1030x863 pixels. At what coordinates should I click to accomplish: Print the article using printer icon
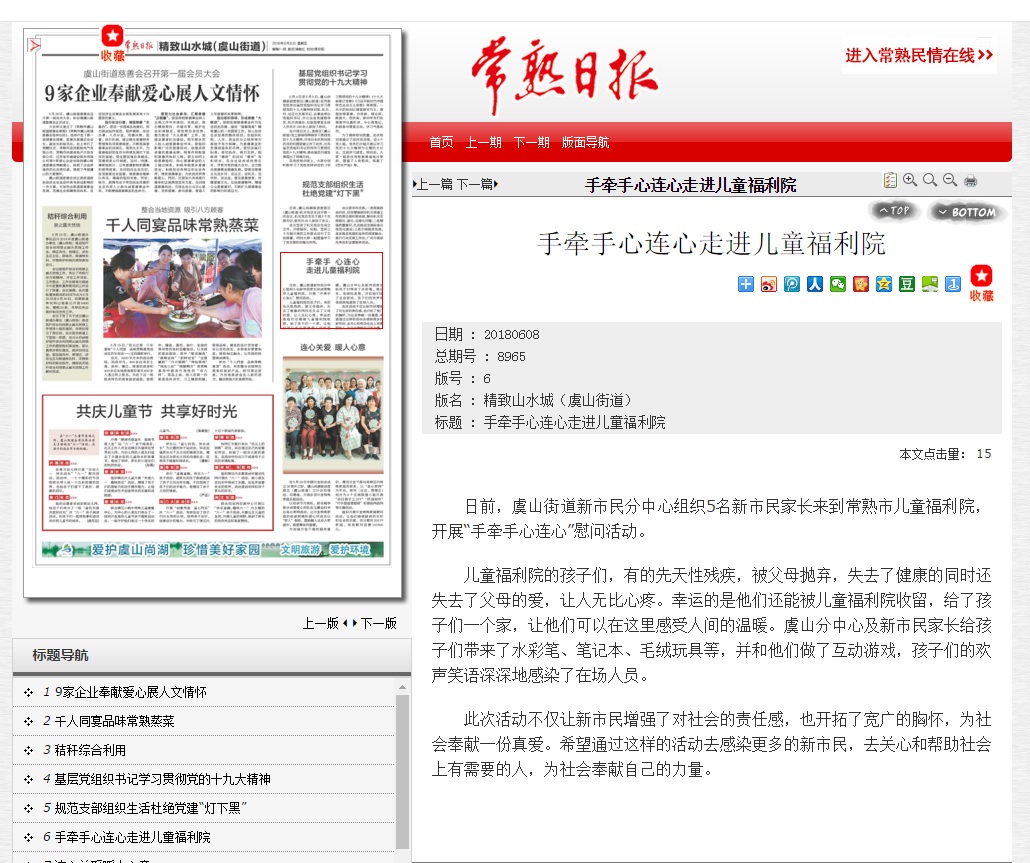pos(970,181)
